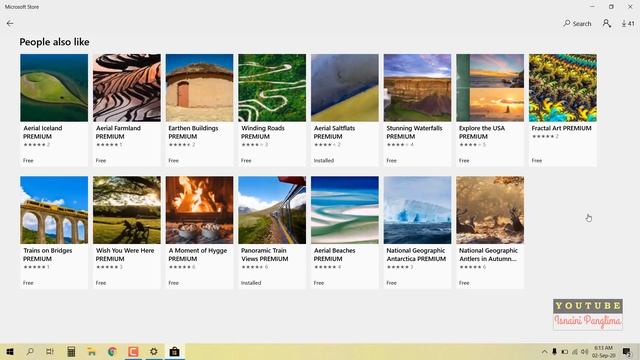
Task: Click the "Trains on Bridges PREMIUM" title text
Action: (x=47, y=255)
